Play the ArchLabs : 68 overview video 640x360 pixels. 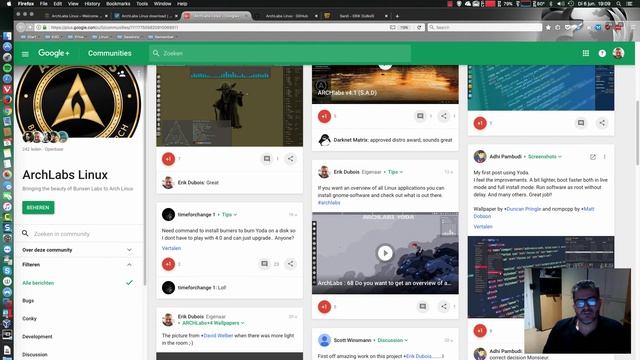tap(385, 253)
